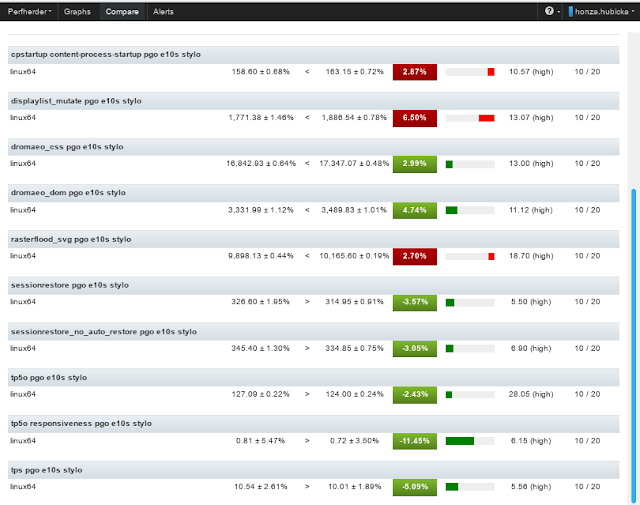Viewport: 640px width, 505px height.
Task: Click the rasterflood_svg pgo e10s stylo header
Action: (313, 239)
